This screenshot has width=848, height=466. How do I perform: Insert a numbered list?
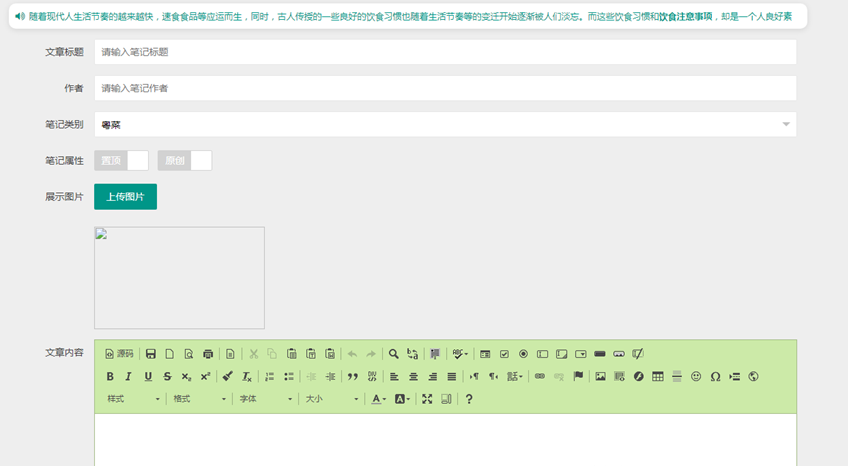click(269, 377)
